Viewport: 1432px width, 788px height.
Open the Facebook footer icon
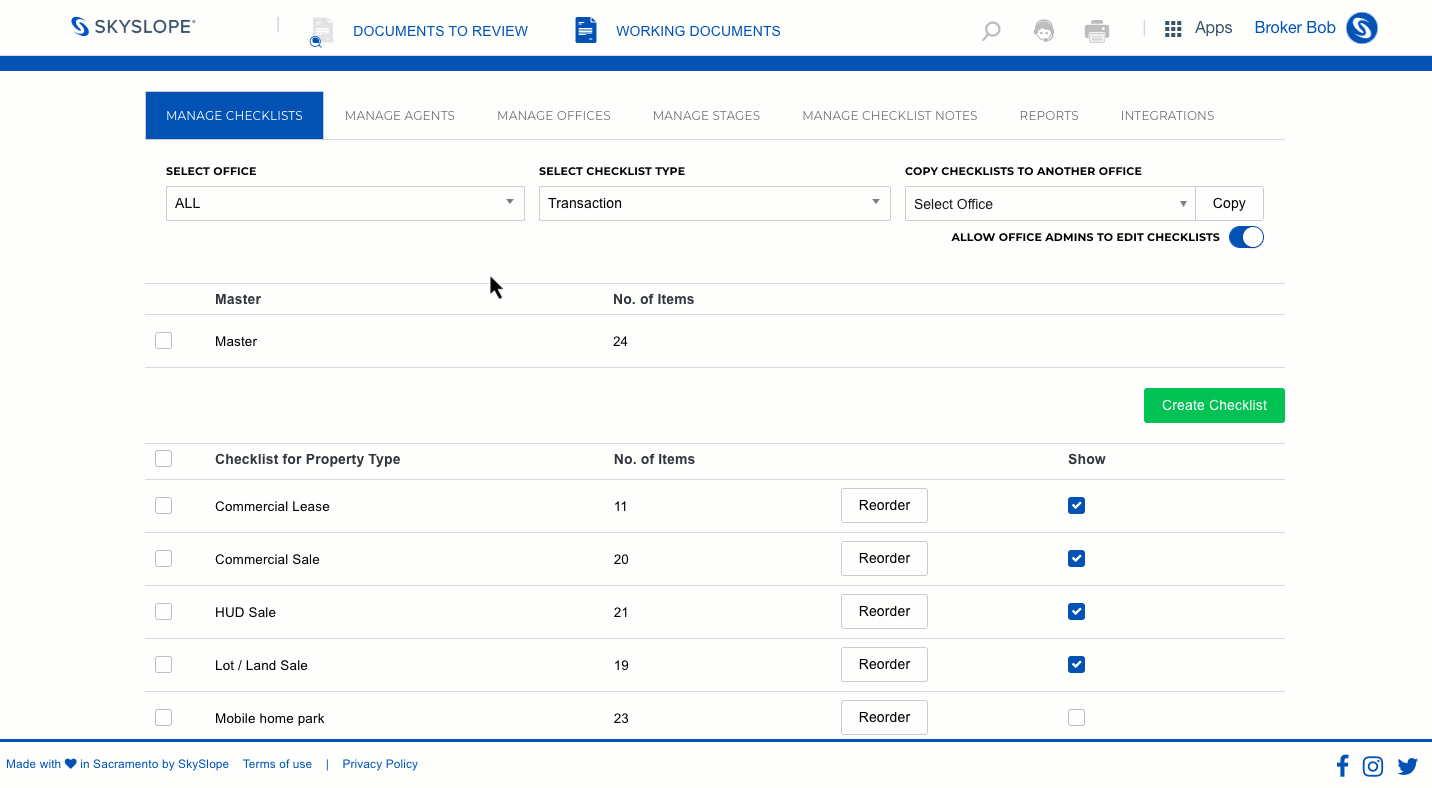coord(1342,766)
